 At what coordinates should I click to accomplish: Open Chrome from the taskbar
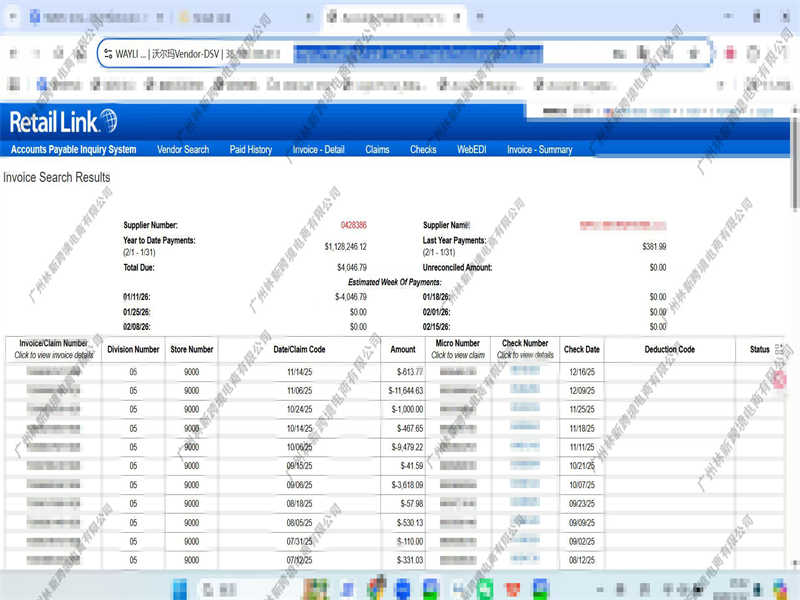tap(377, 588)
